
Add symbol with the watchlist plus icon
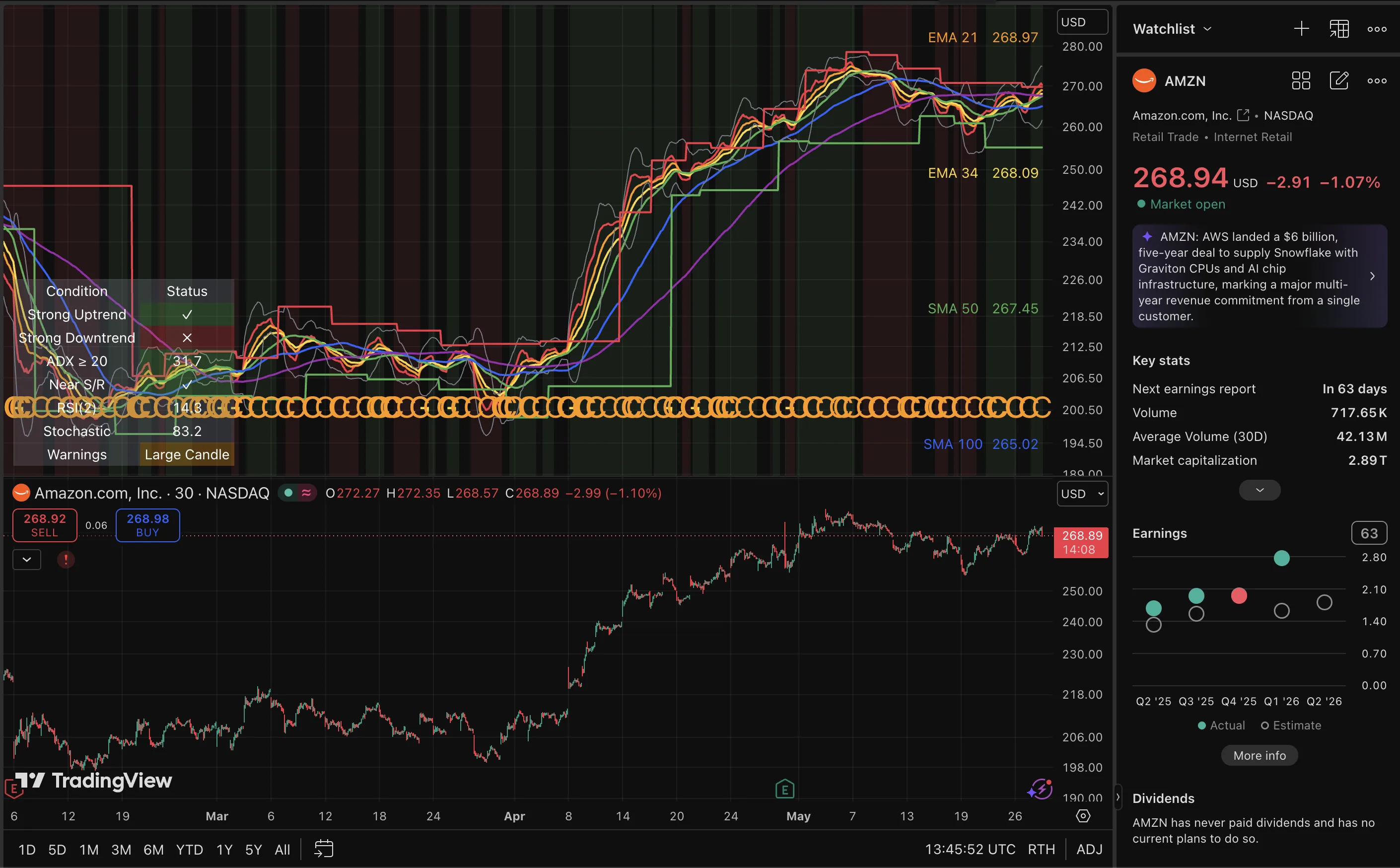1301,29
